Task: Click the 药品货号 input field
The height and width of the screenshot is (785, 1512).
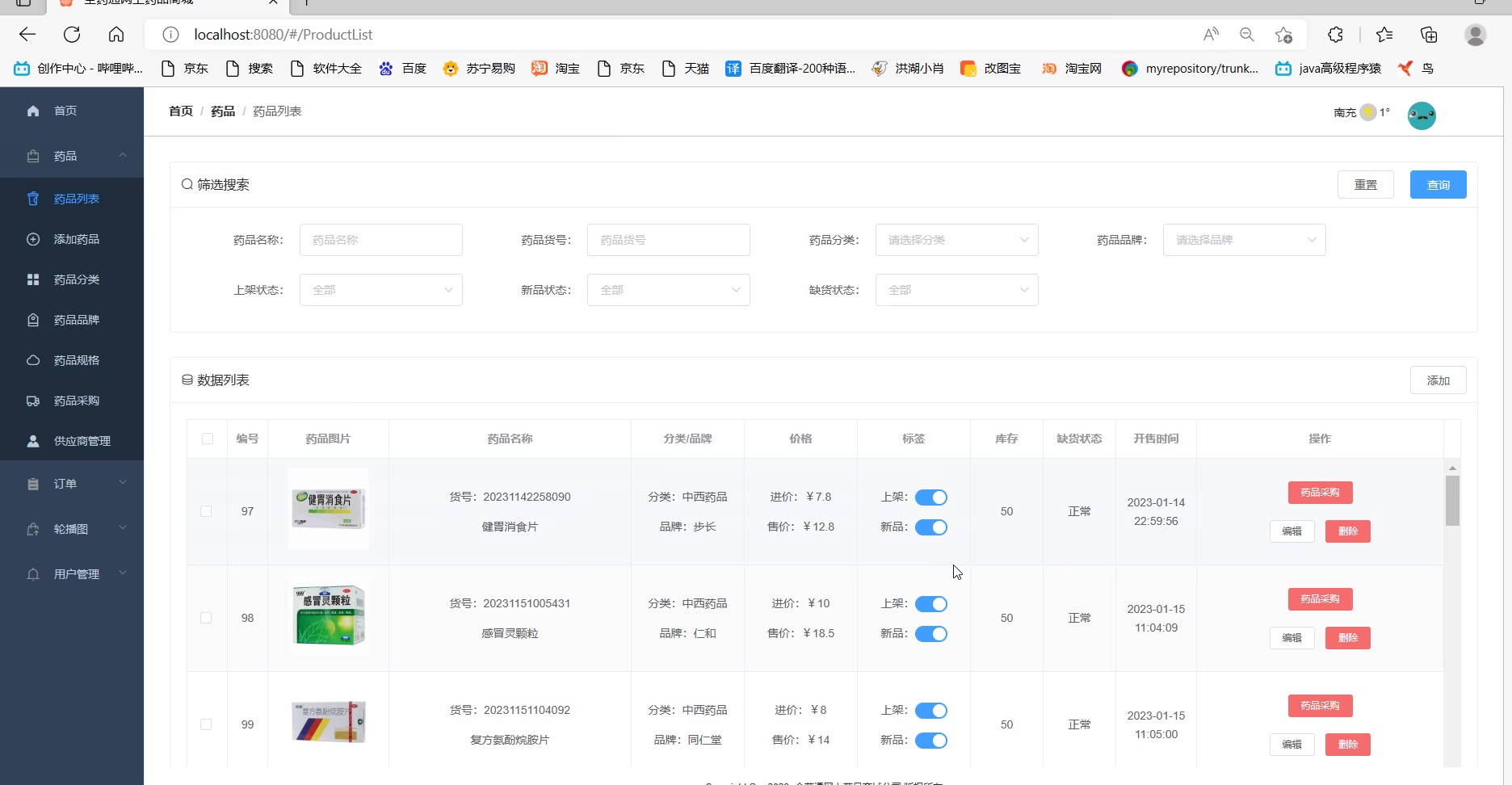Action: [x=668, y=240]
